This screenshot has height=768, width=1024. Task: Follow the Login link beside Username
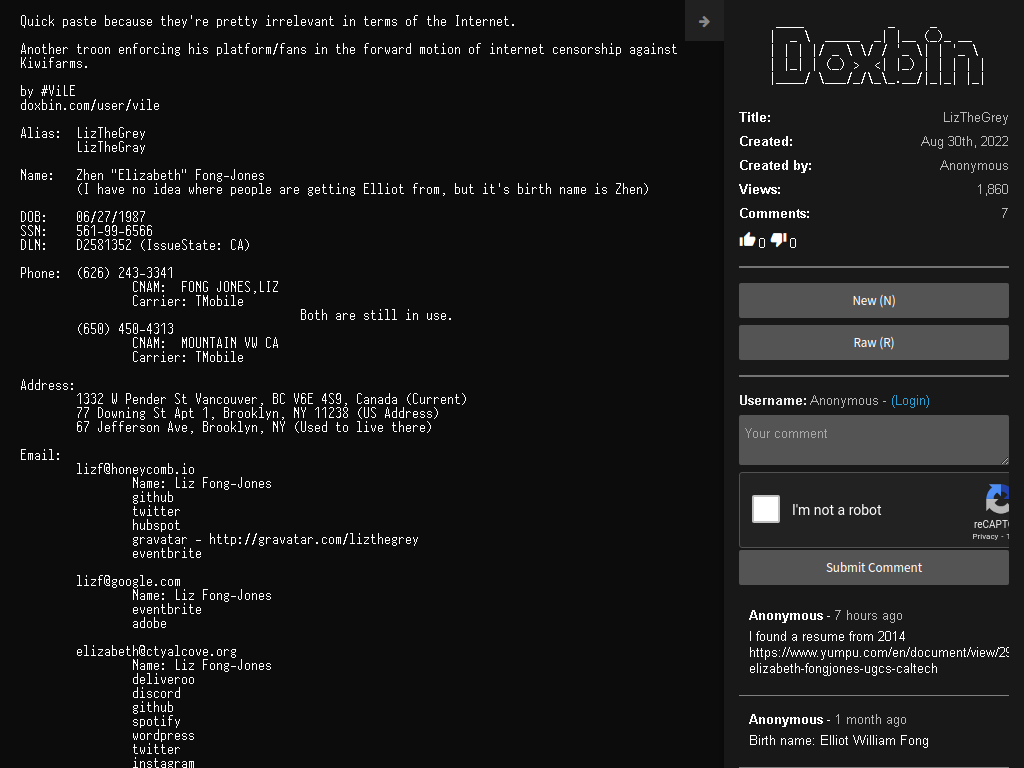coord(910,400)
